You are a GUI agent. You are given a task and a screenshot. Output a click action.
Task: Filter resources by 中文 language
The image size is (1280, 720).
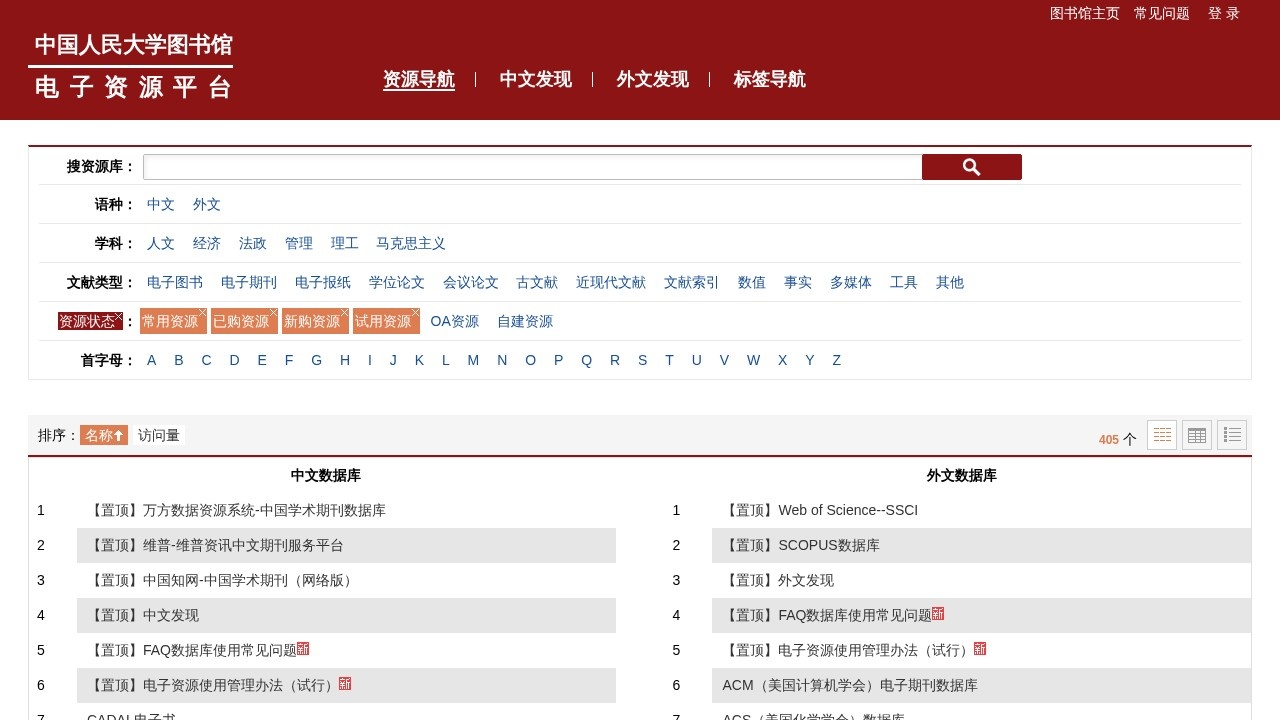[160, 204]
